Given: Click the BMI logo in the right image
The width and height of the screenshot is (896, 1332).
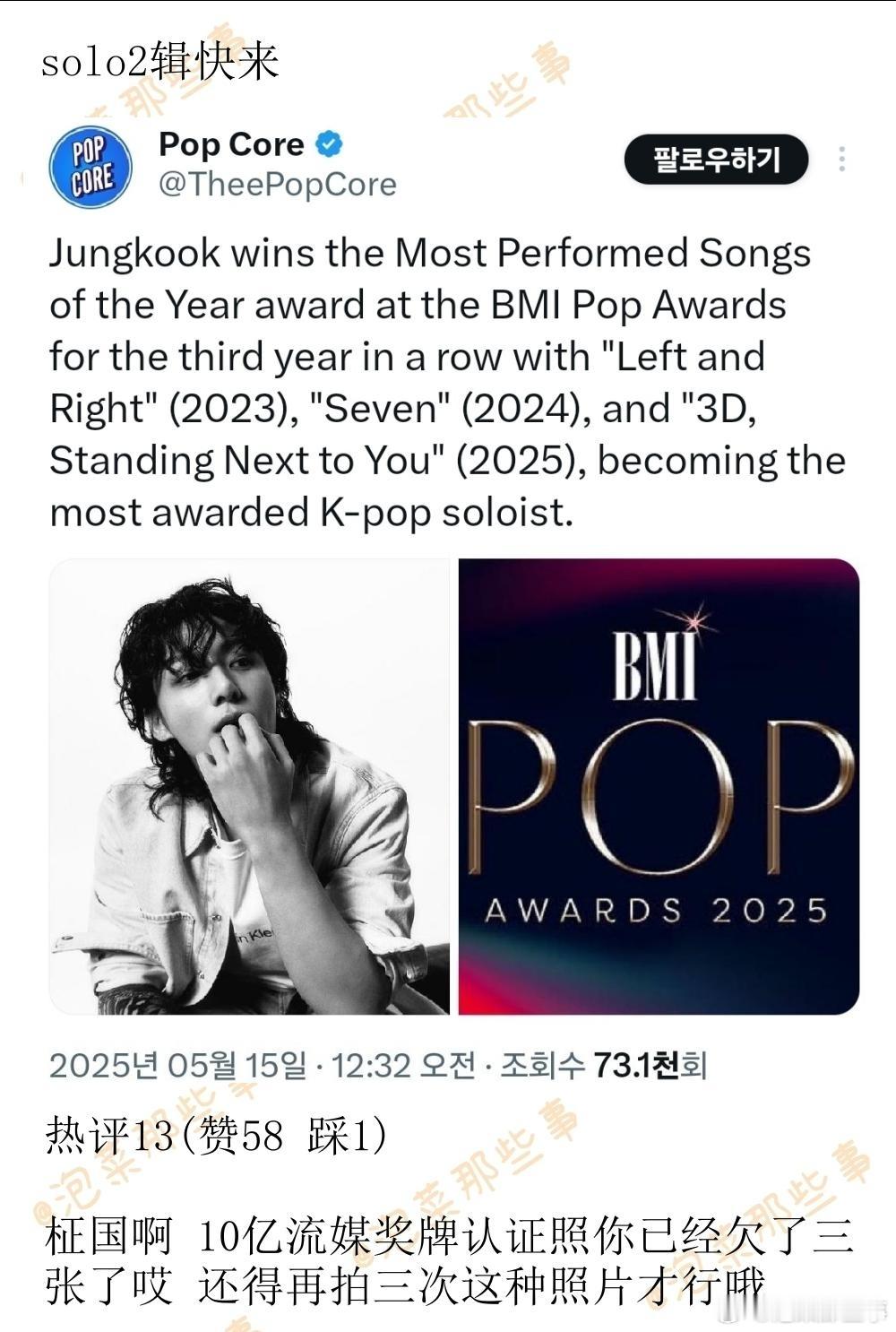Looking at the screenshot, I should click(x=656, y=666).
